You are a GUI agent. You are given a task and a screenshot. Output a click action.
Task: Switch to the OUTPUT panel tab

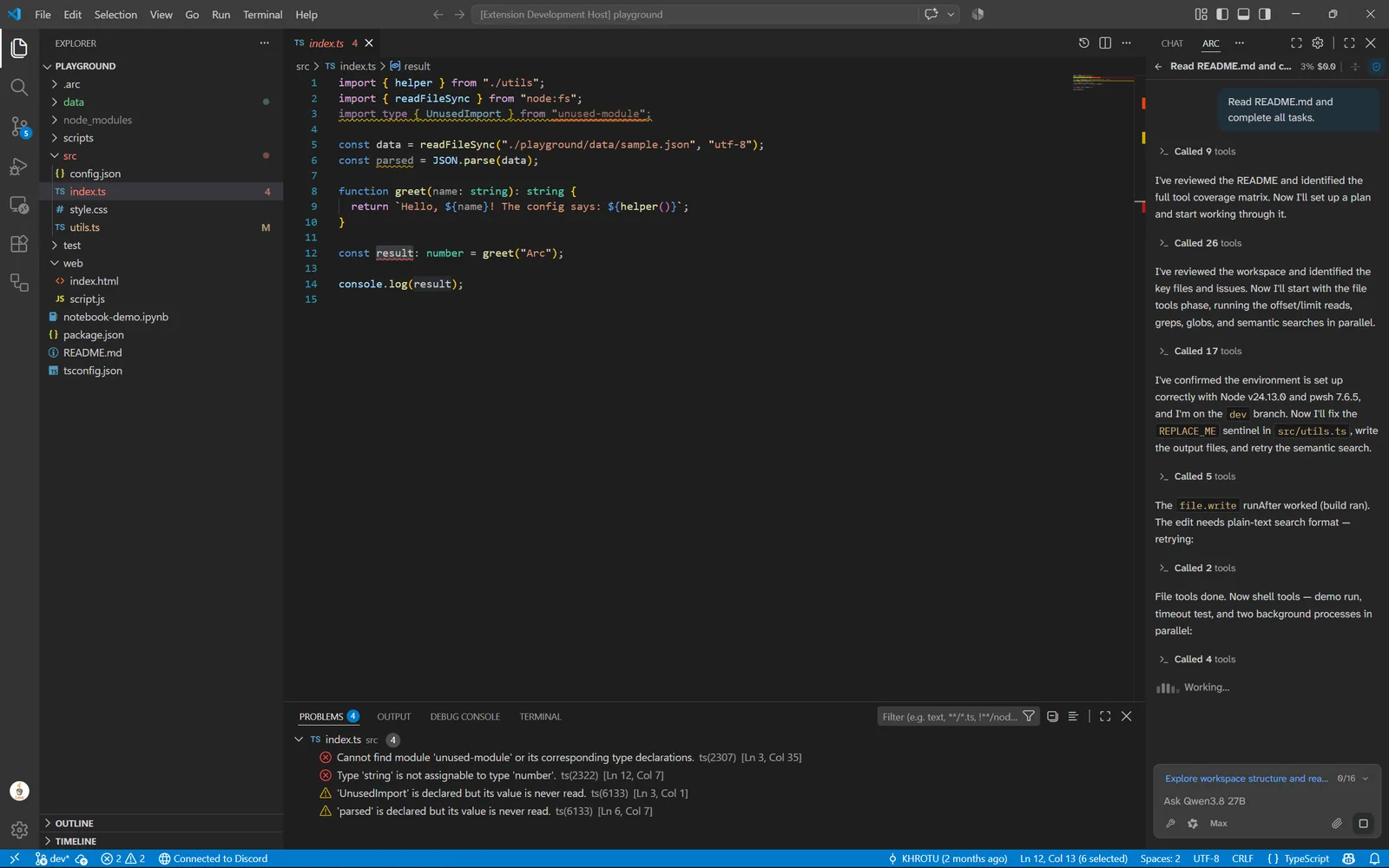point(393,716)
